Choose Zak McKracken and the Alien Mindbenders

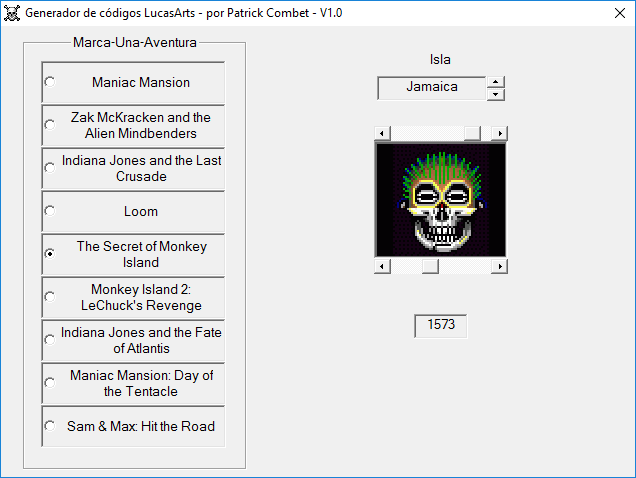tap(133, 125)
